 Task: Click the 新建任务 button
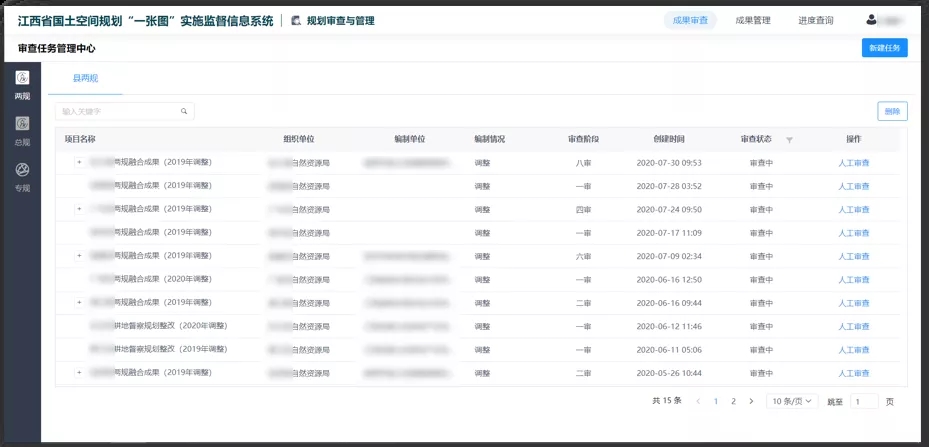[x=884, y=48]
